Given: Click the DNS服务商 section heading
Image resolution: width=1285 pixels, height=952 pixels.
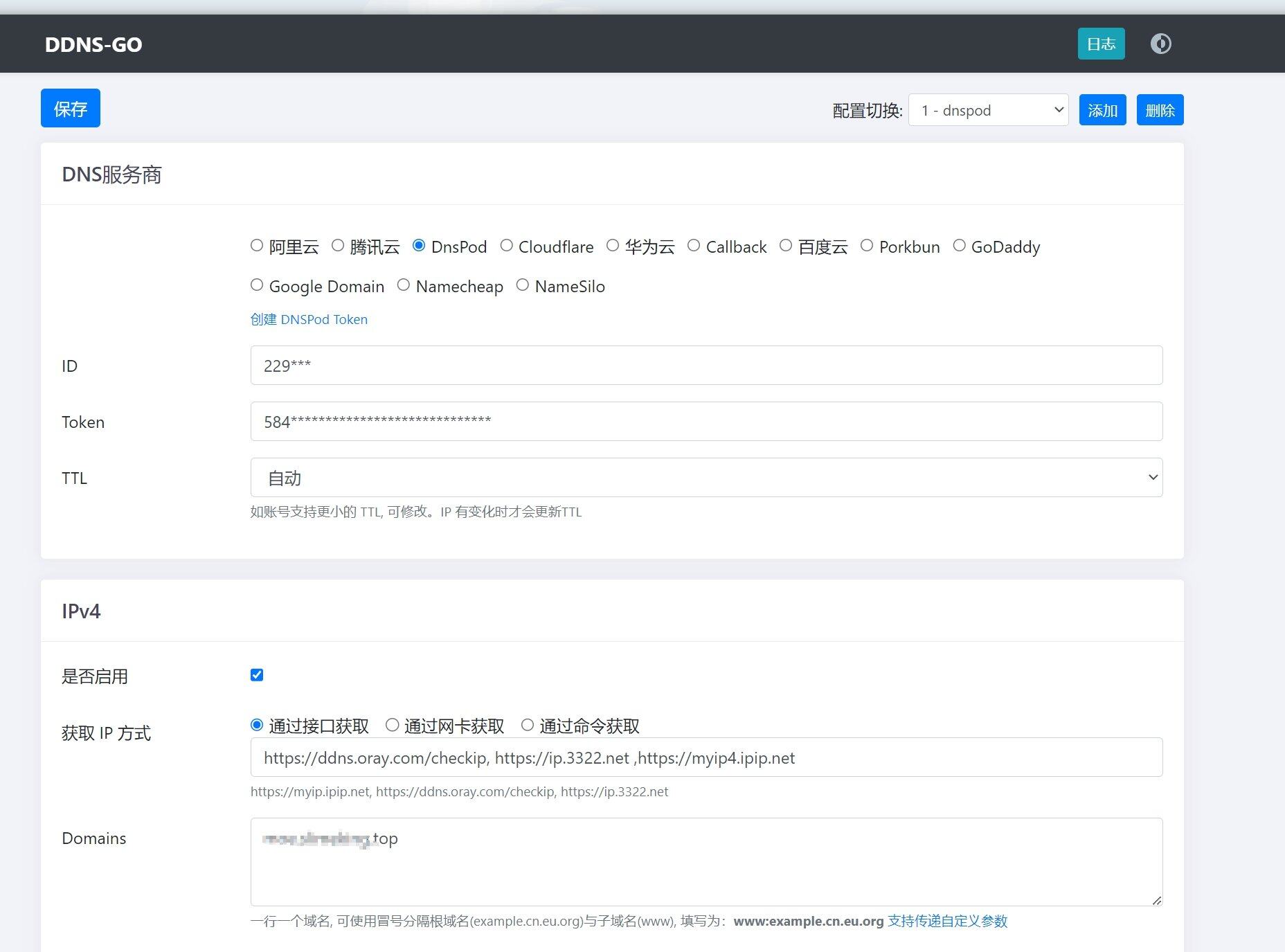Looking at the screenshot, I should (111, 174).
